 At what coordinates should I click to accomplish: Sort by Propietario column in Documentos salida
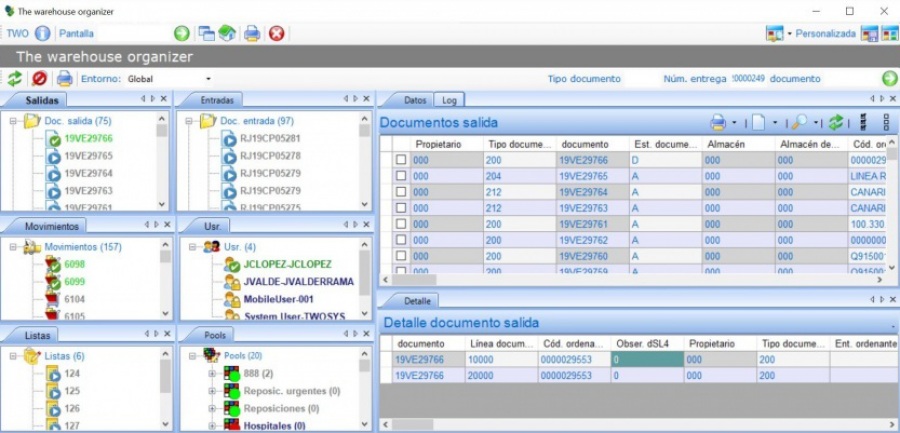pos(447,144)
